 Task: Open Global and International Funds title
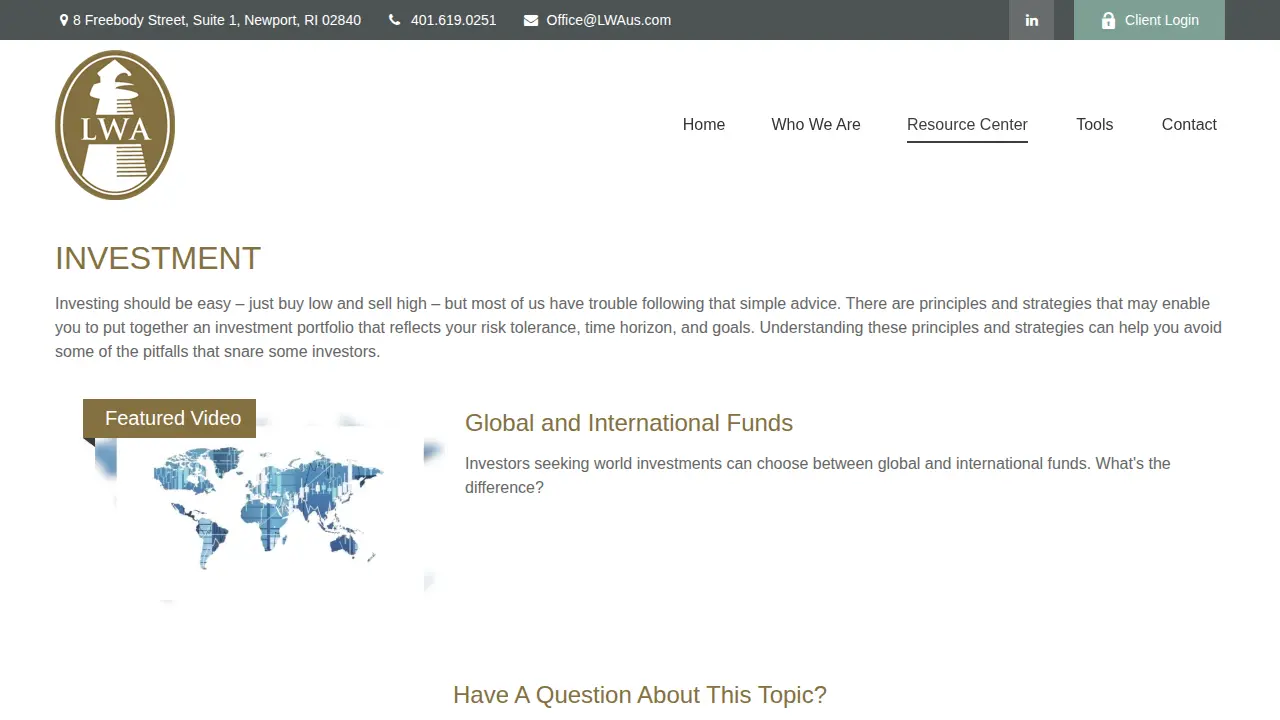tap(629, 423)
